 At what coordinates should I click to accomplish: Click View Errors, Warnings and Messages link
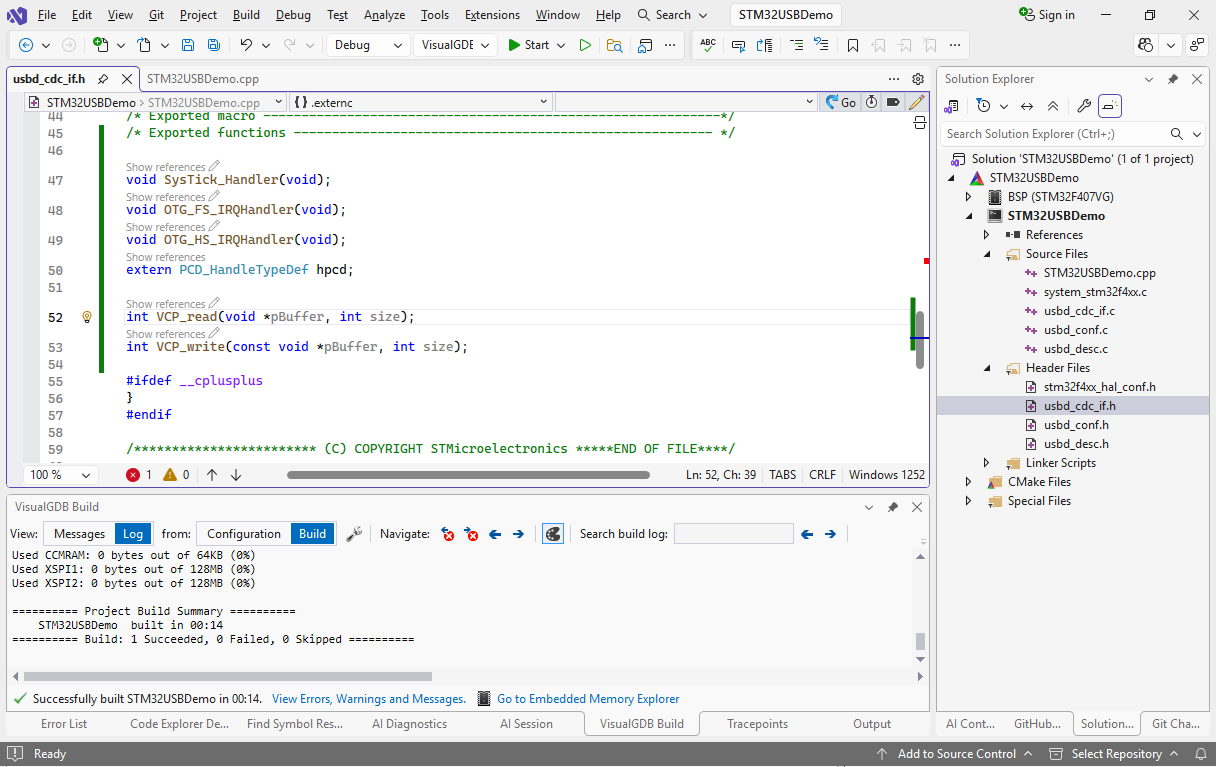pos(368,699)
